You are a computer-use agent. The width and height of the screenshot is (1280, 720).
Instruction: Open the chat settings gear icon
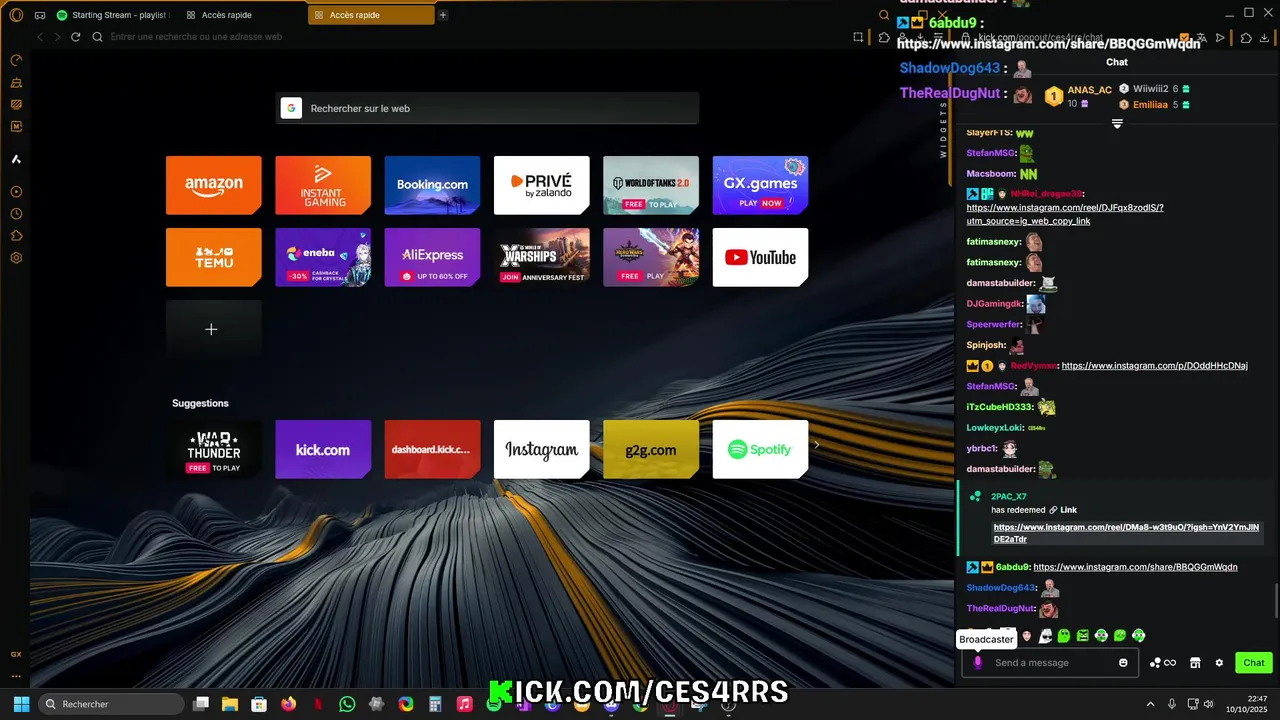coord(1219,663)
